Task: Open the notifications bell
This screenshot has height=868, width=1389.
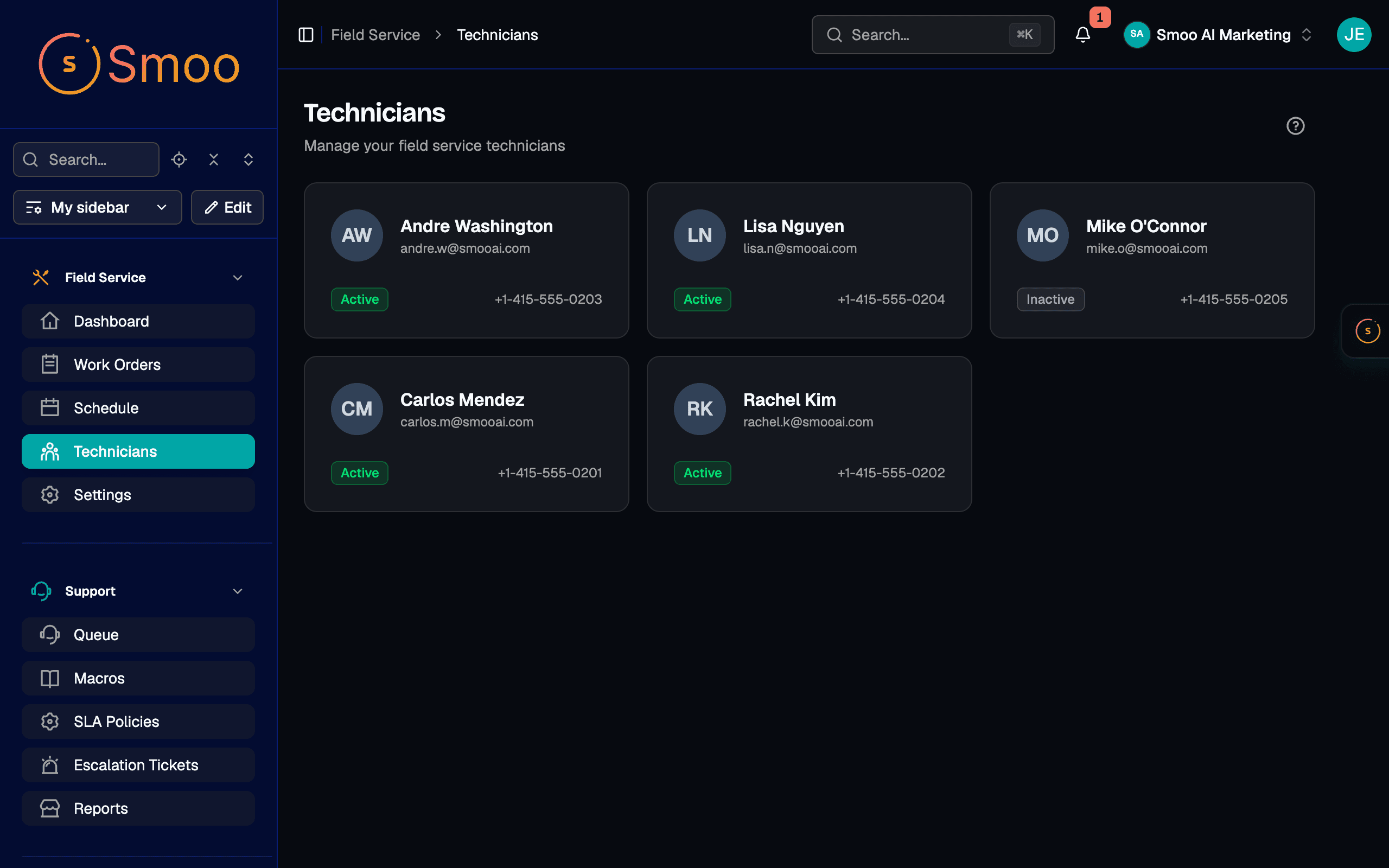Action: pyautogui.click(x=1082, y=35)
